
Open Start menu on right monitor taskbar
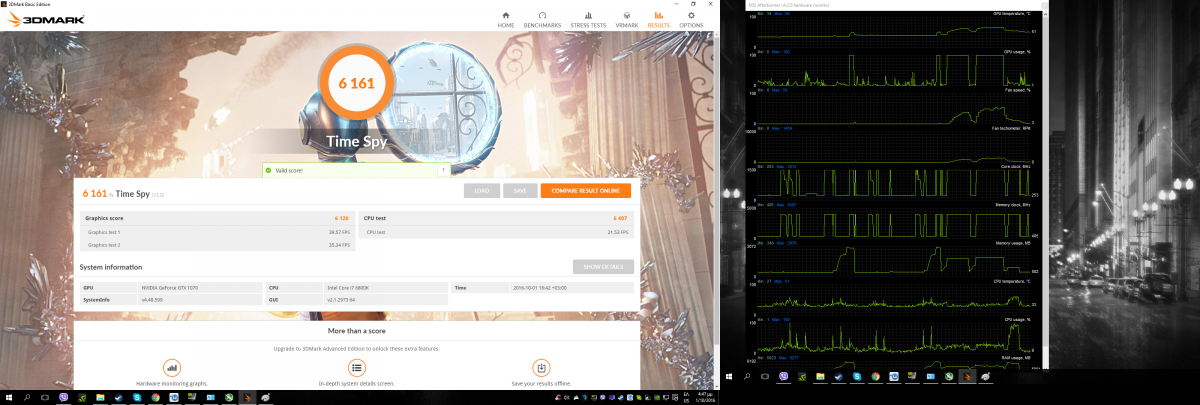[729, 377]
